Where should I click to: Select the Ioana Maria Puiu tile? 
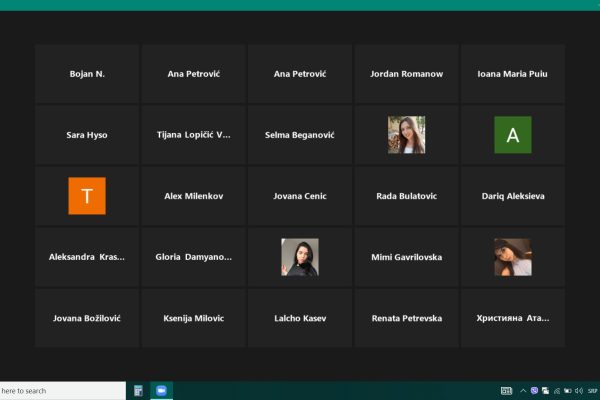point(513,74)
